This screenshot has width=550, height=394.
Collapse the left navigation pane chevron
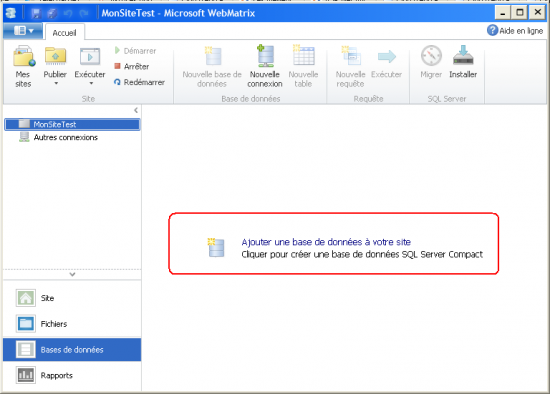click(136, 111)
